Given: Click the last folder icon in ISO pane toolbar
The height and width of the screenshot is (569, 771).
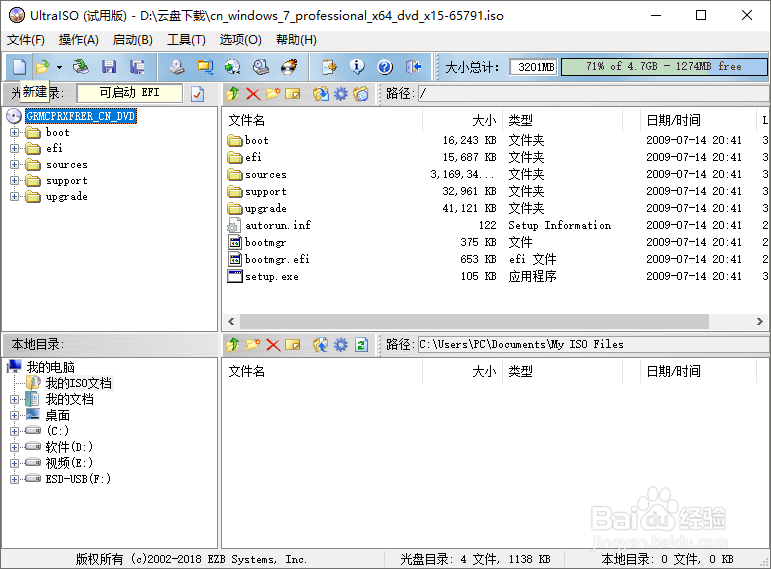Looking at the screenshot, I should pos(361,93).
